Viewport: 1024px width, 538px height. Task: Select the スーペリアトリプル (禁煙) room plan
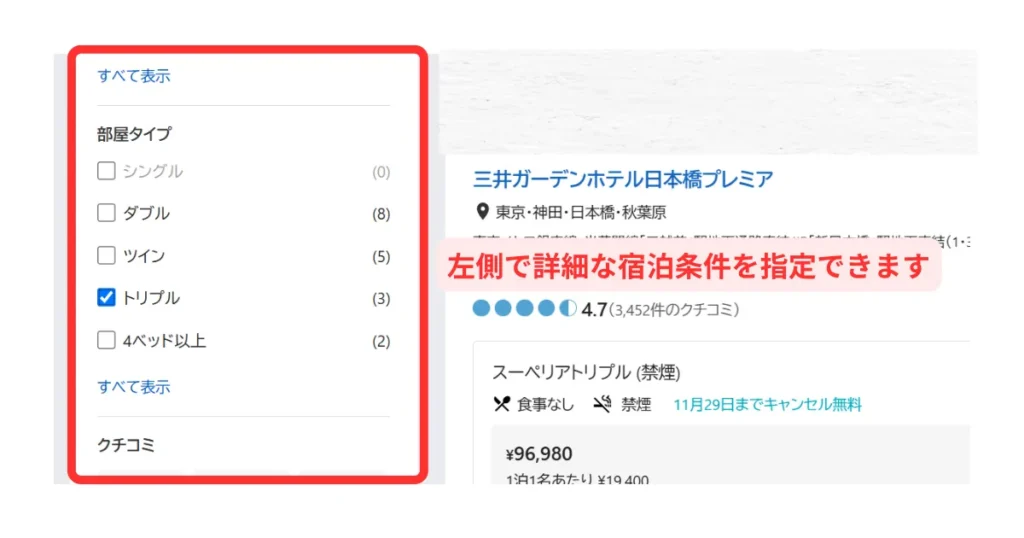pyautogui.click(x=586, y=372)
